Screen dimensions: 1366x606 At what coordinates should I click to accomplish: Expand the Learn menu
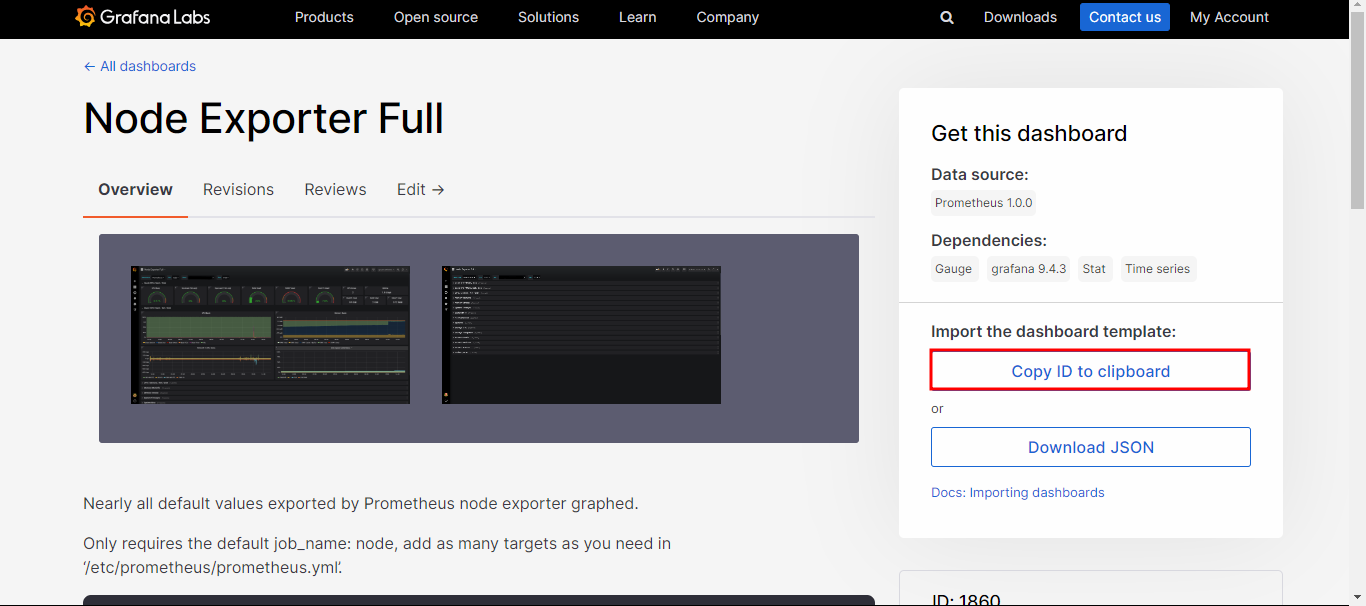tap(637, 17)
